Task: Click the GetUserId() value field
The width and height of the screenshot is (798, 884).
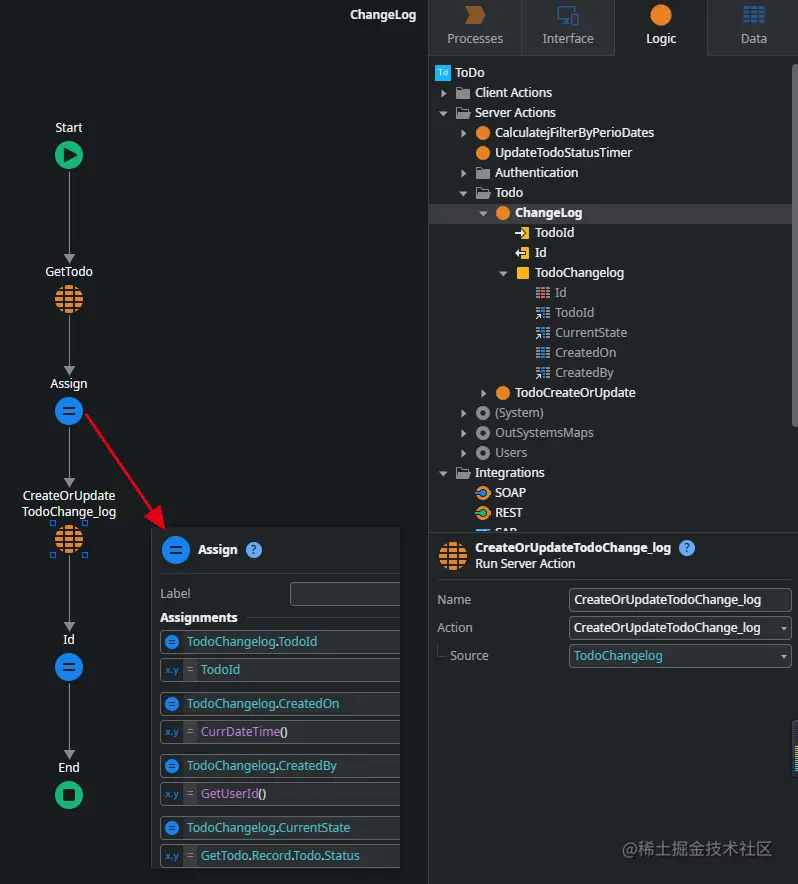Action: [x=280, y=794]
